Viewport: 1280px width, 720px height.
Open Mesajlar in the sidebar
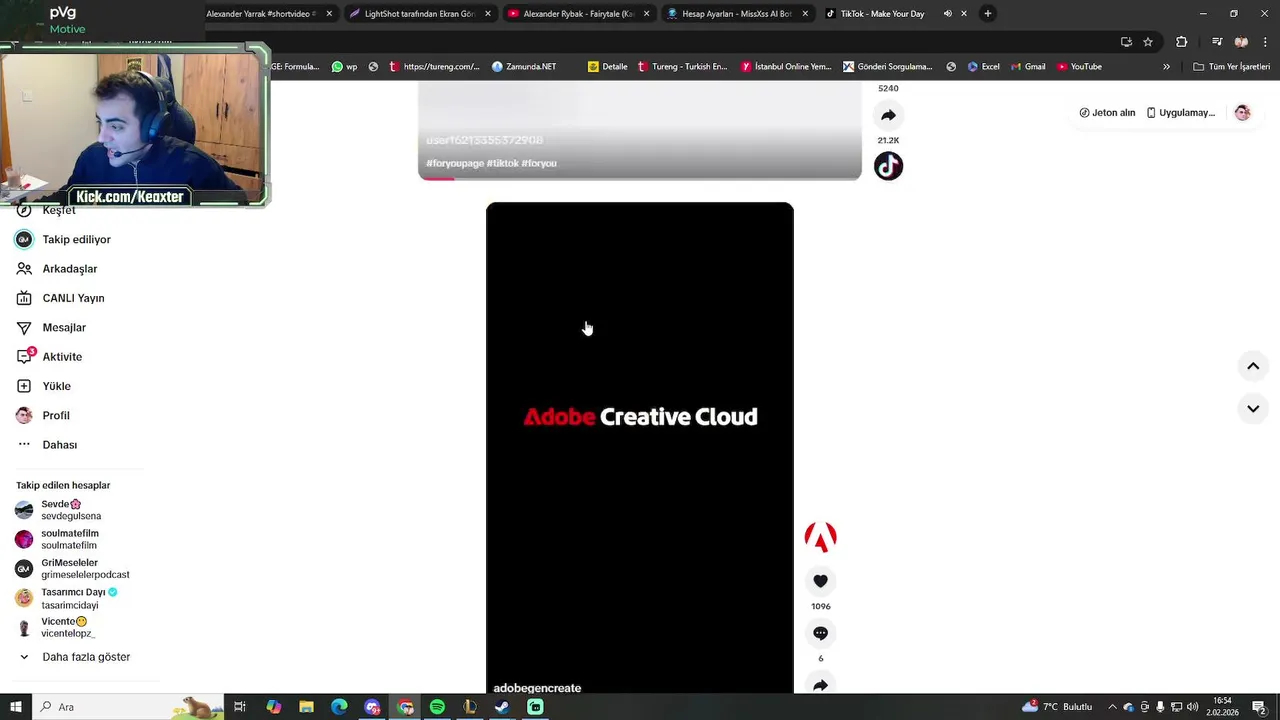[x=51, y=328]
